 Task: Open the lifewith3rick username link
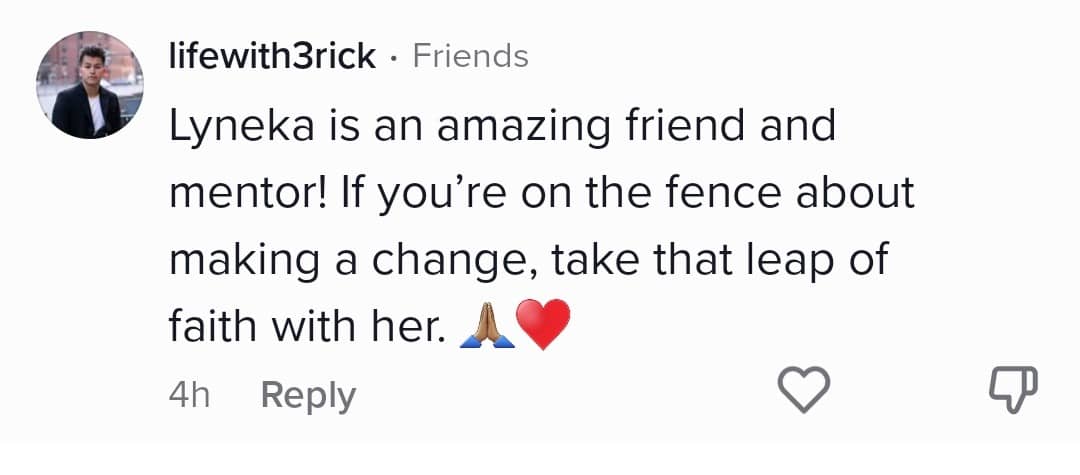pyautogui.click(x=272, y=56)
